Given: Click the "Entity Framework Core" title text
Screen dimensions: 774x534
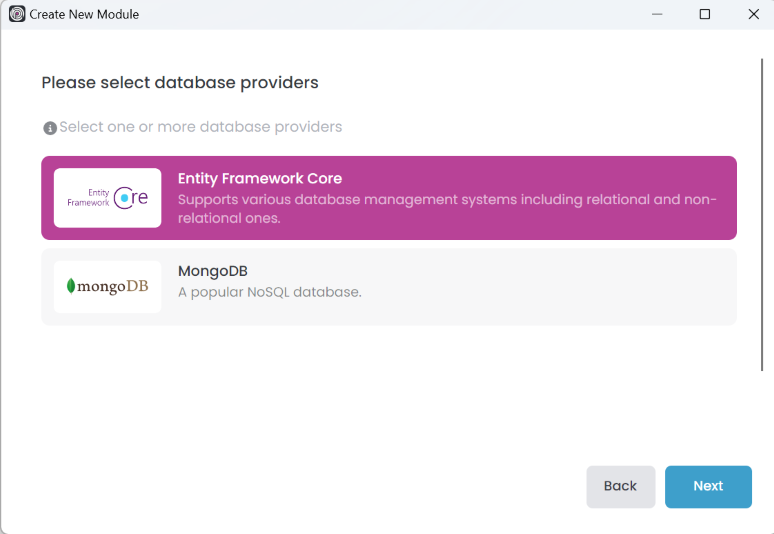Looking at the screenshot, I should (x=260, y=178).
